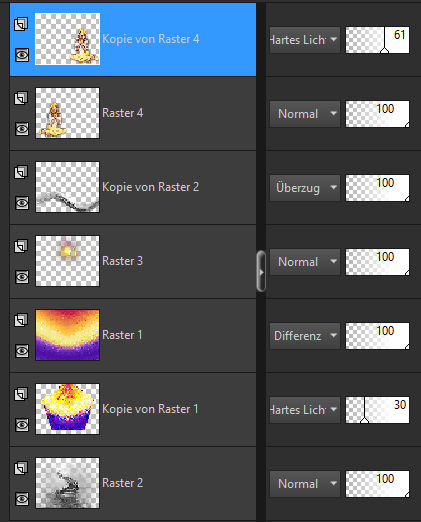Screen dimensions: 421x522
Task: Click layer type icon of Kopie von Raster 1
Action: pyautogui.click(x=21, y=394)
